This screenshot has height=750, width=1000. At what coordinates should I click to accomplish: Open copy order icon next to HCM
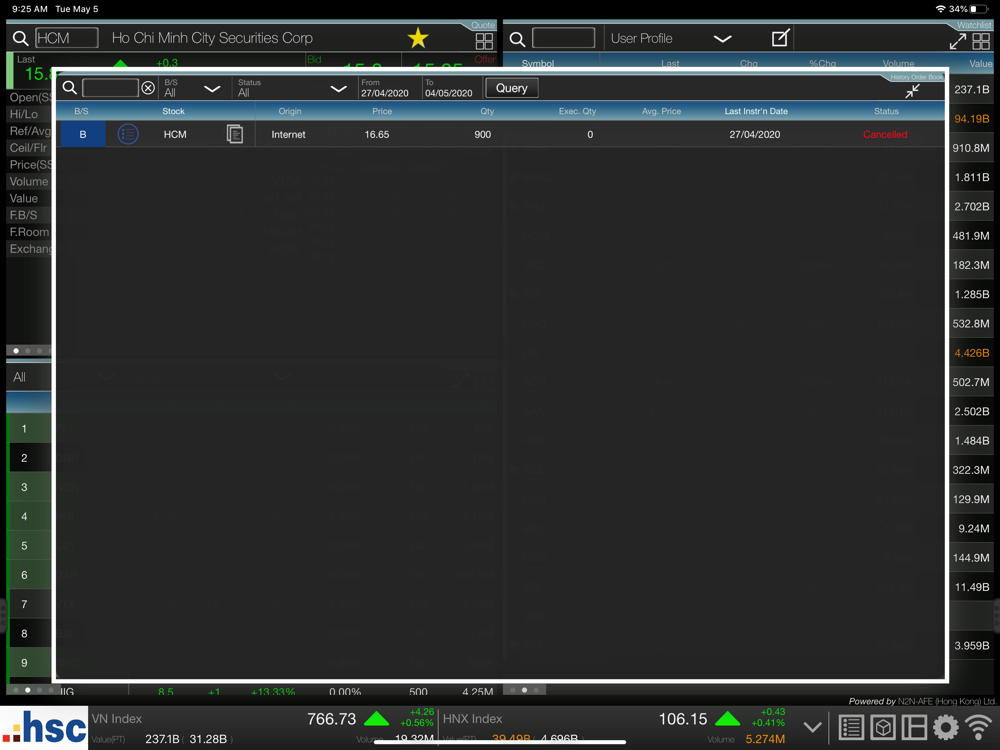pos(235,135)
